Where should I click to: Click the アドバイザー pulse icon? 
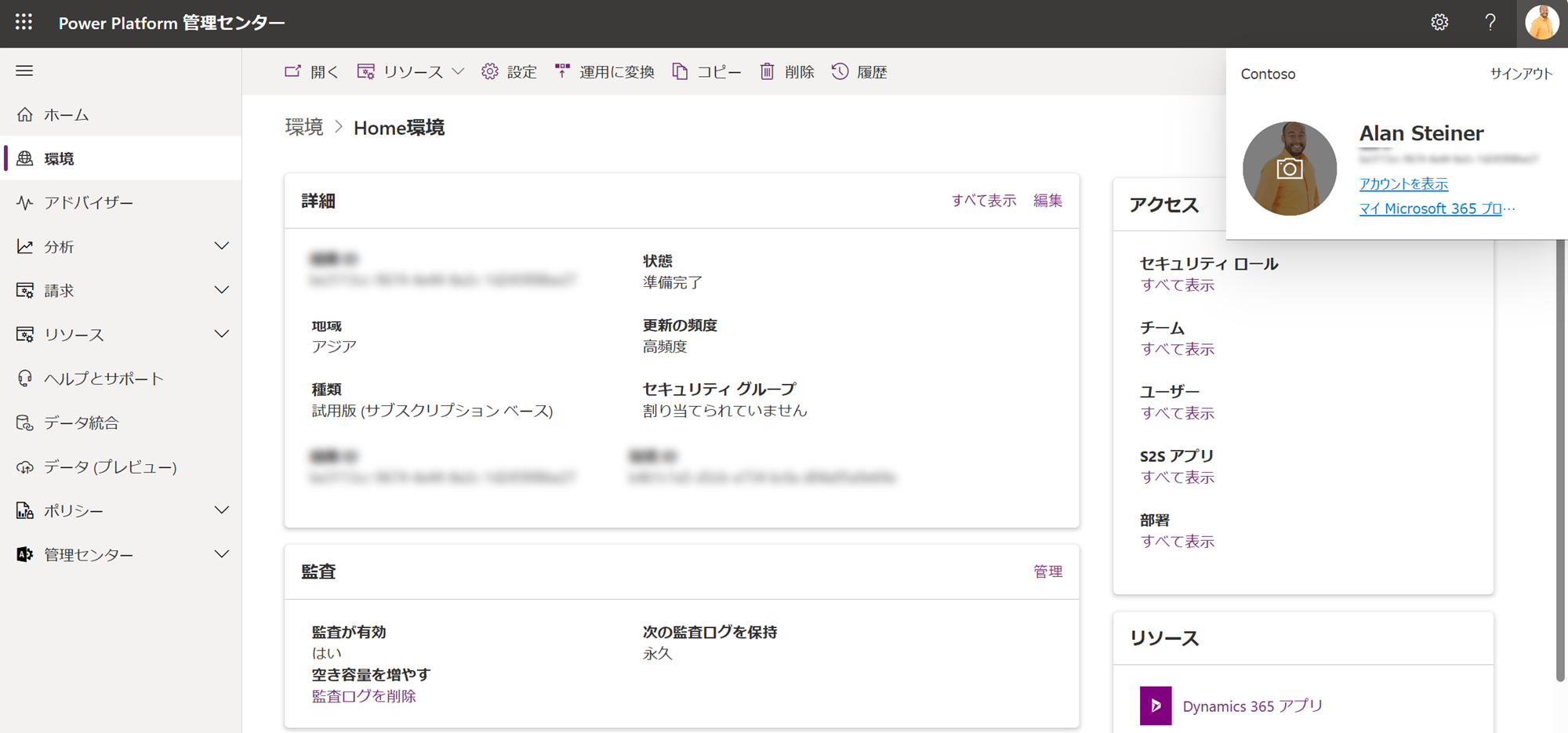(x=25, y=202)
